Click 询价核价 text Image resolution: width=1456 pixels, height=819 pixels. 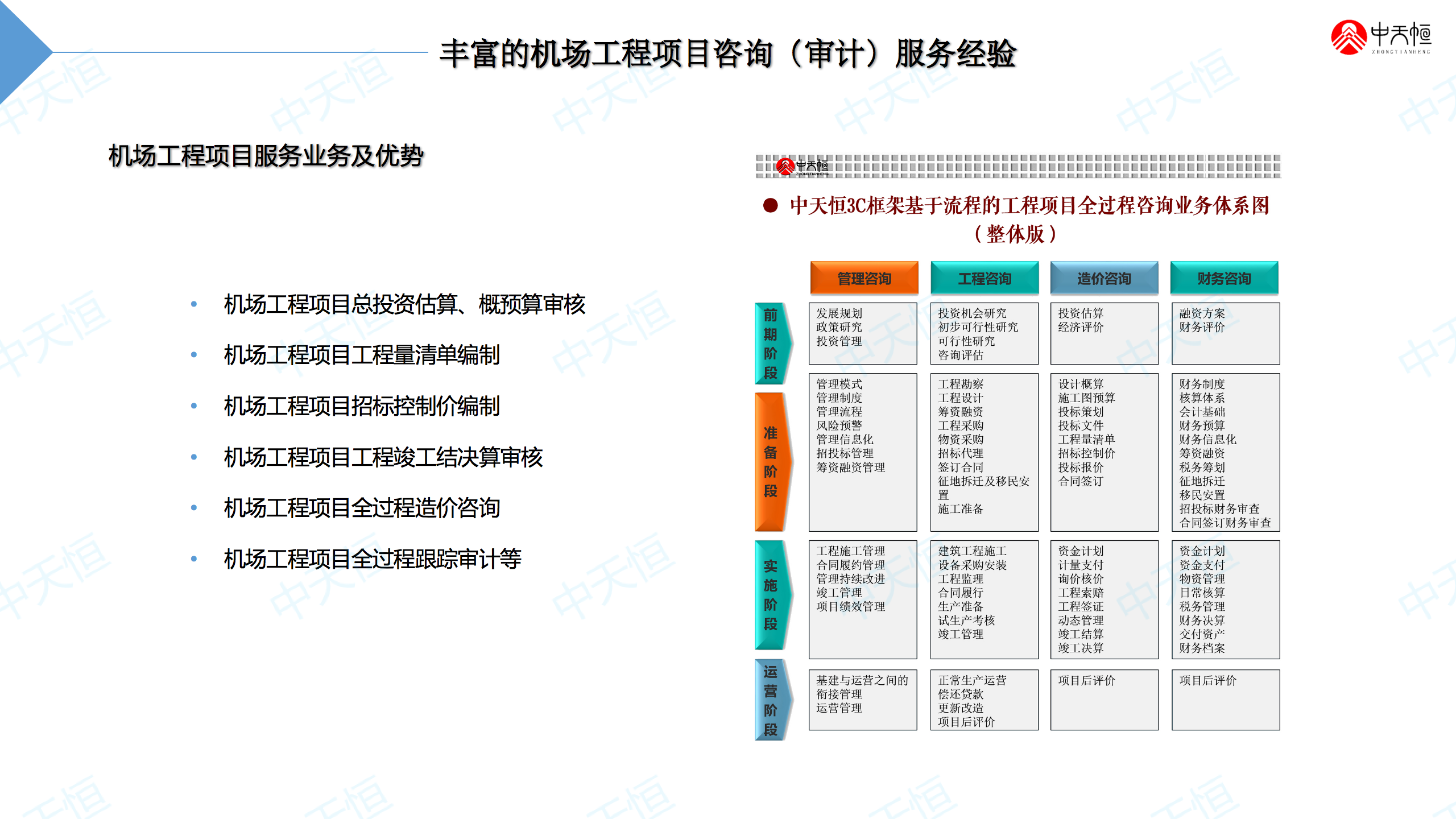tap(1081, 578)
